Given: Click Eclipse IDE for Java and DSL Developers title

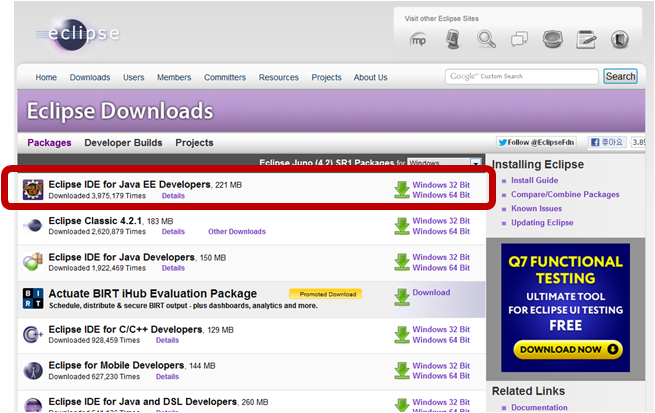Looking at the screenshot, I should coord(143,402).
